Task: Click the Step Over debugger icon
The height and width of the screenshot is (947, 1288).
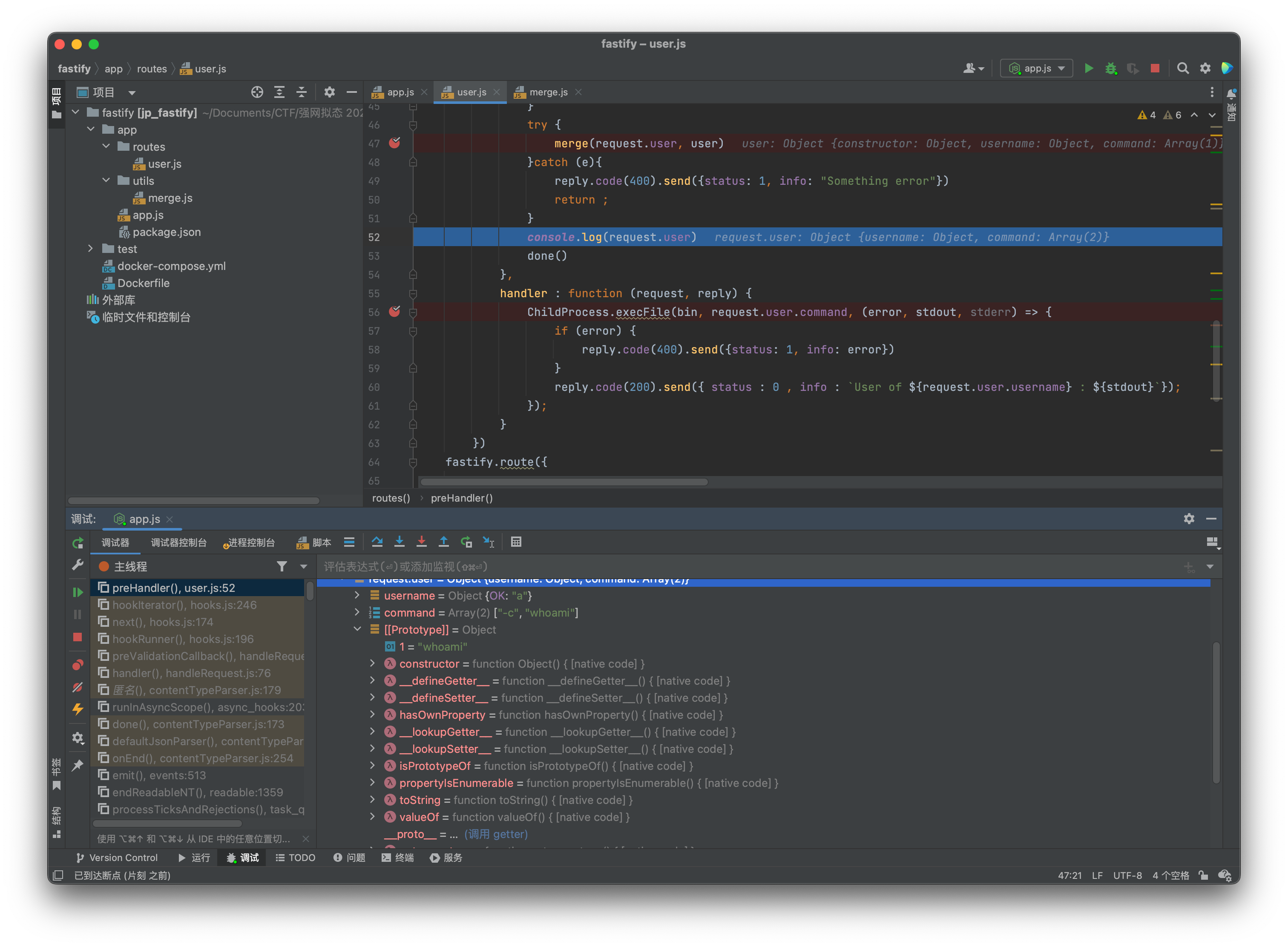Action: (x=377, y=542)
